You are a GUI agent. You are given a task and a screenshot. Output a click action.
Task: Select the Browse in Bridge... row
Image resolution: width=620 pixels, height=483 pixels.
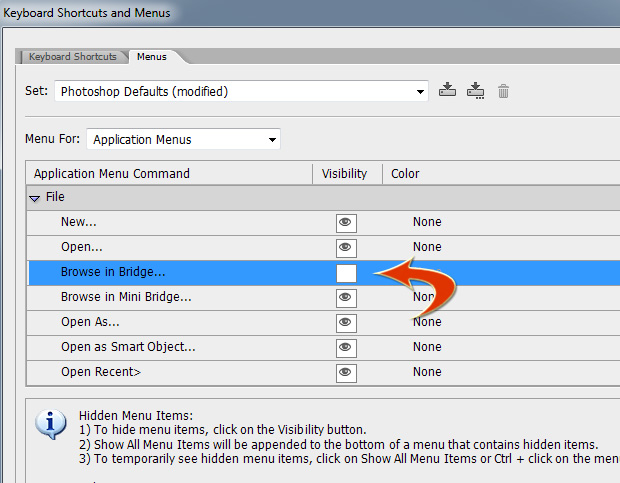pos(323,273)
